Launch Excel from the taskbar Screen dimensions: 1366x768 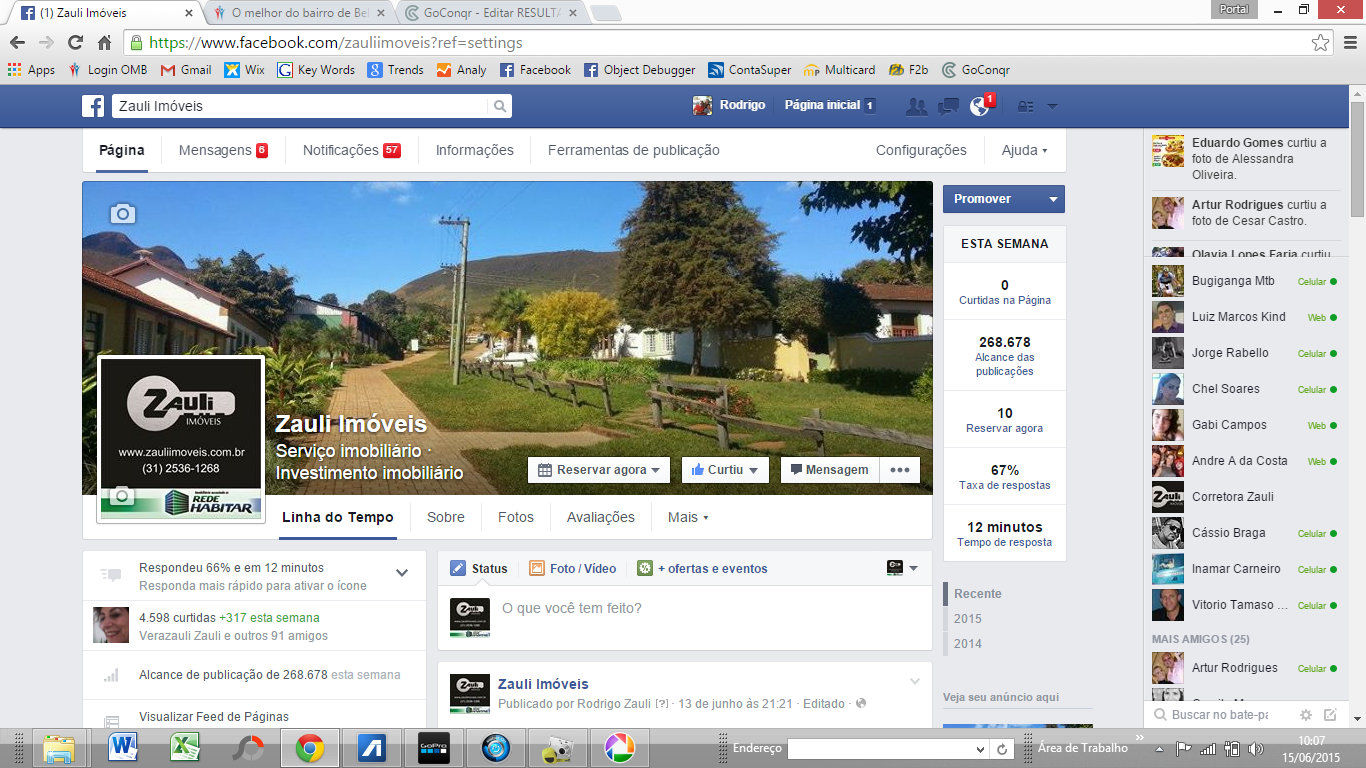(185, 748)
